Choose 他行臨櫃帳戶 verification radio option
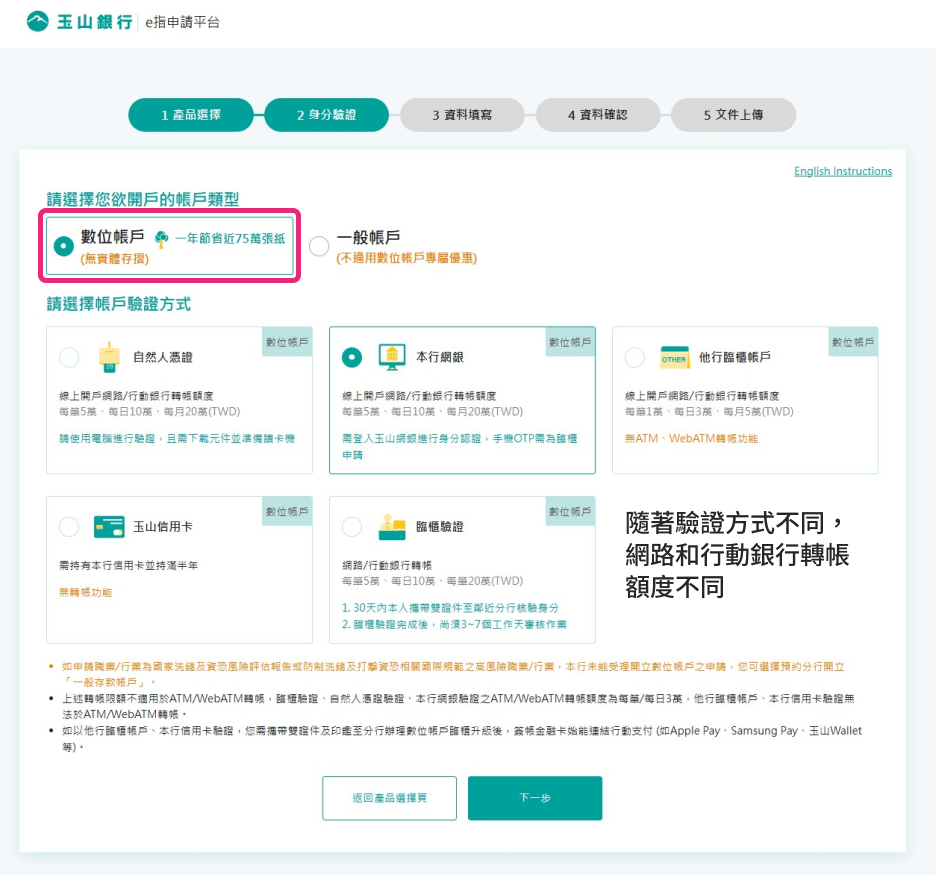 pyautogui.click(x=635, y=357)
